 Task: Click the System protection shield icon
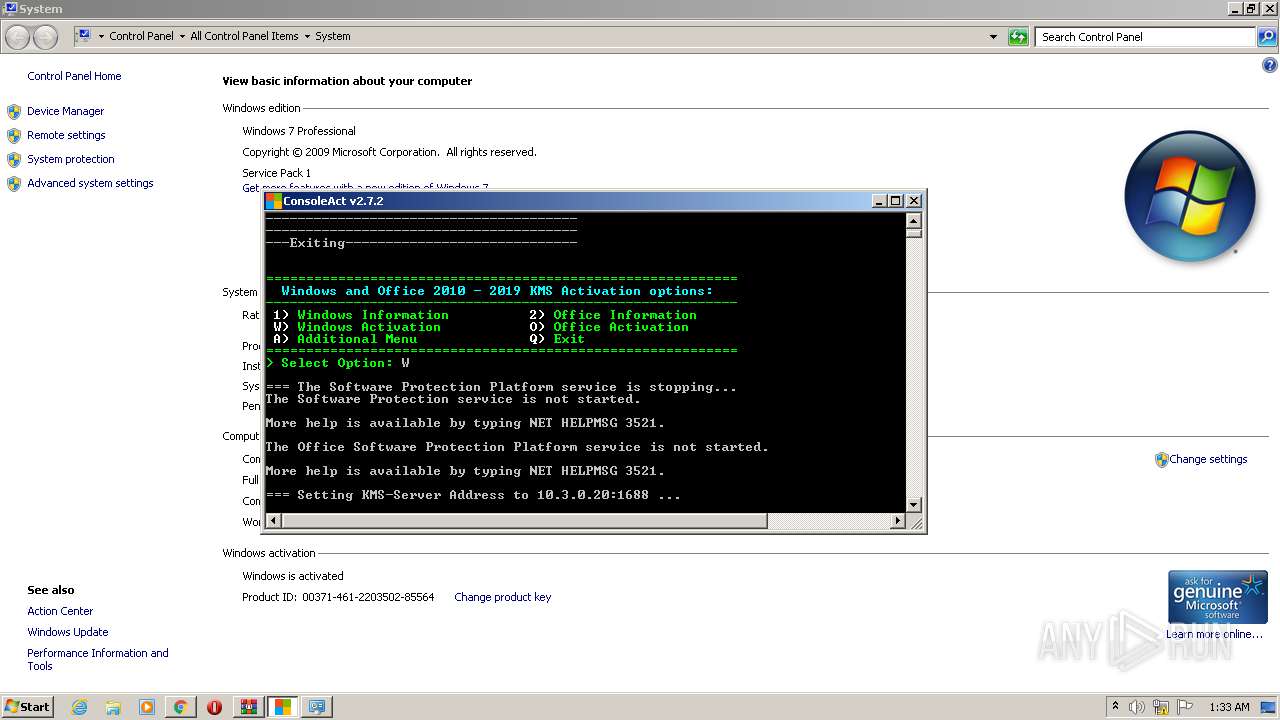[14, 159]
